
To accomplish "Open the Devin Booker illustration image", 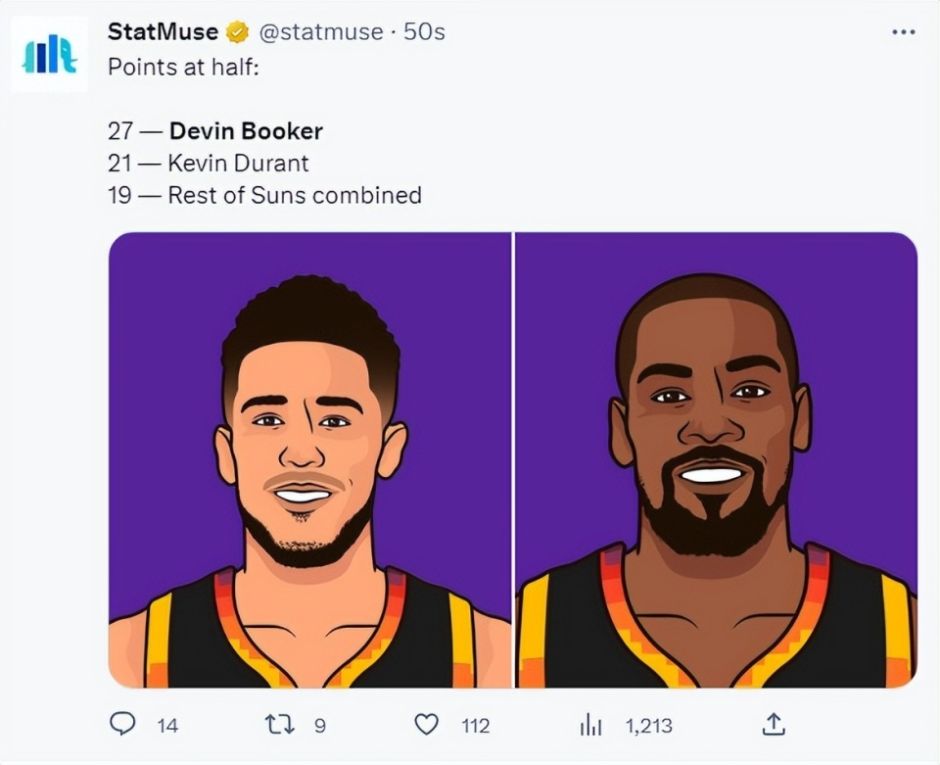I will (309, 460).
